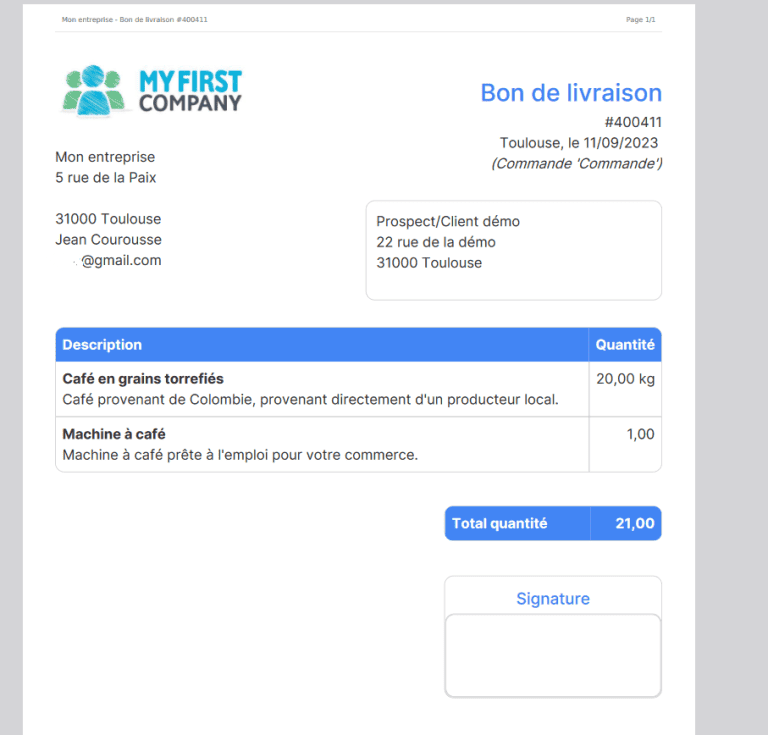Select the "Machine à café" item name
Viewport: 768px width, 735px height.
point(114,434)
